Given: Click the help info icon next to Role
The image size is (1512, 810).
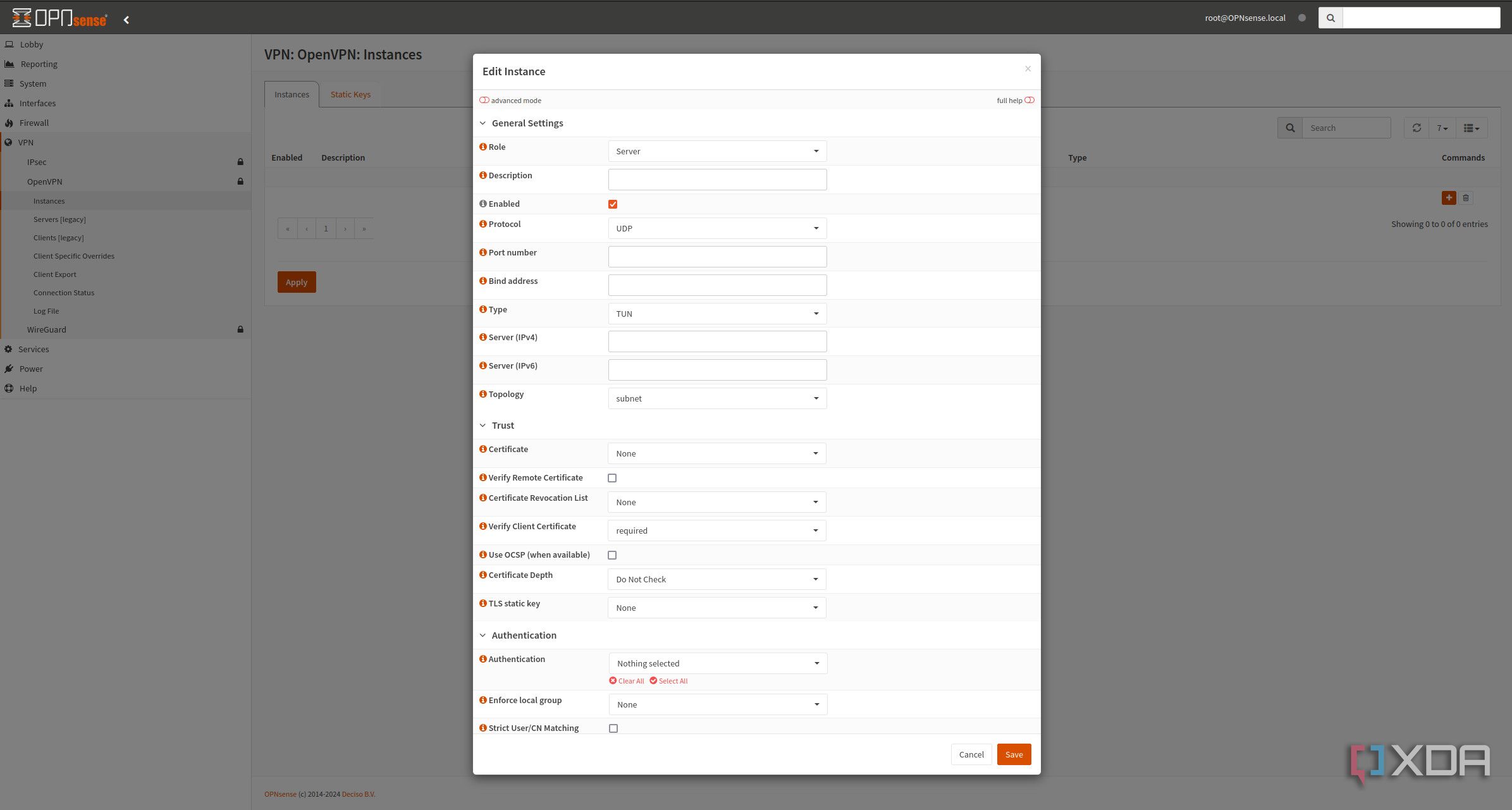Looking at the screenshot, I should pyautogui.click(x=483, y=147).
